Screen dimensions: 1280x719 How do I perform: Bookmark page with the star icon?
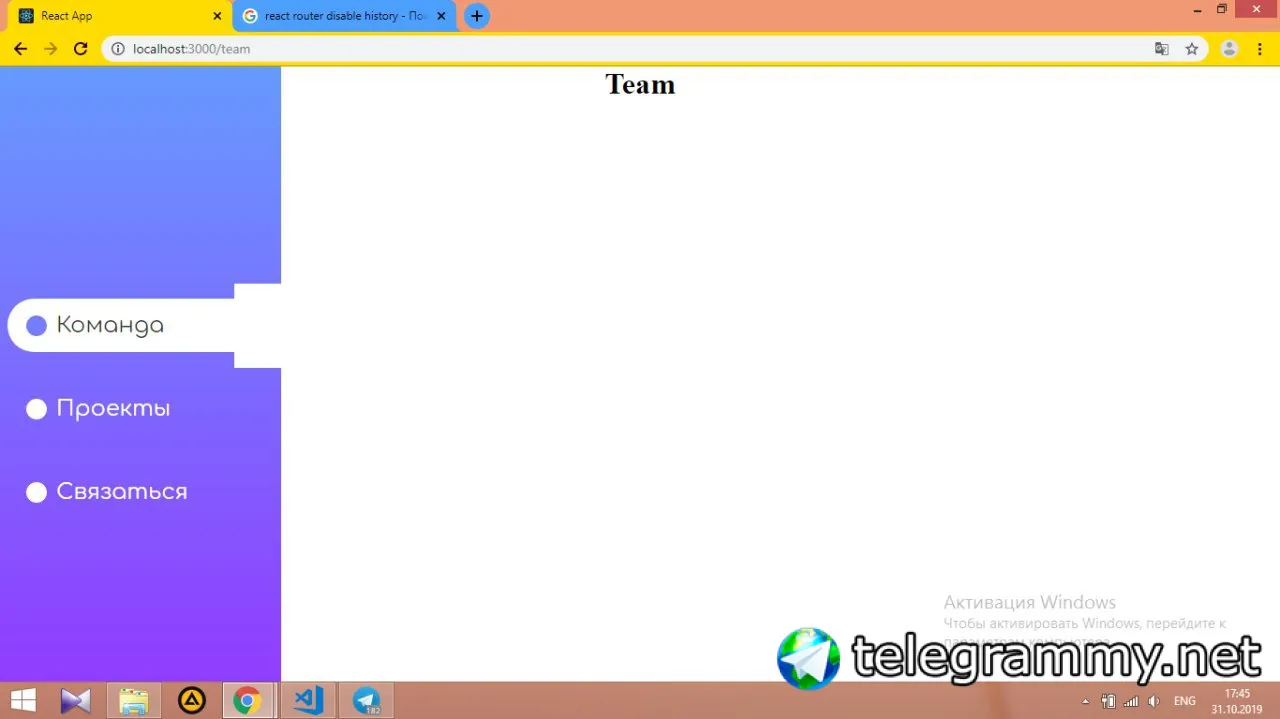tap(1191, 48)
